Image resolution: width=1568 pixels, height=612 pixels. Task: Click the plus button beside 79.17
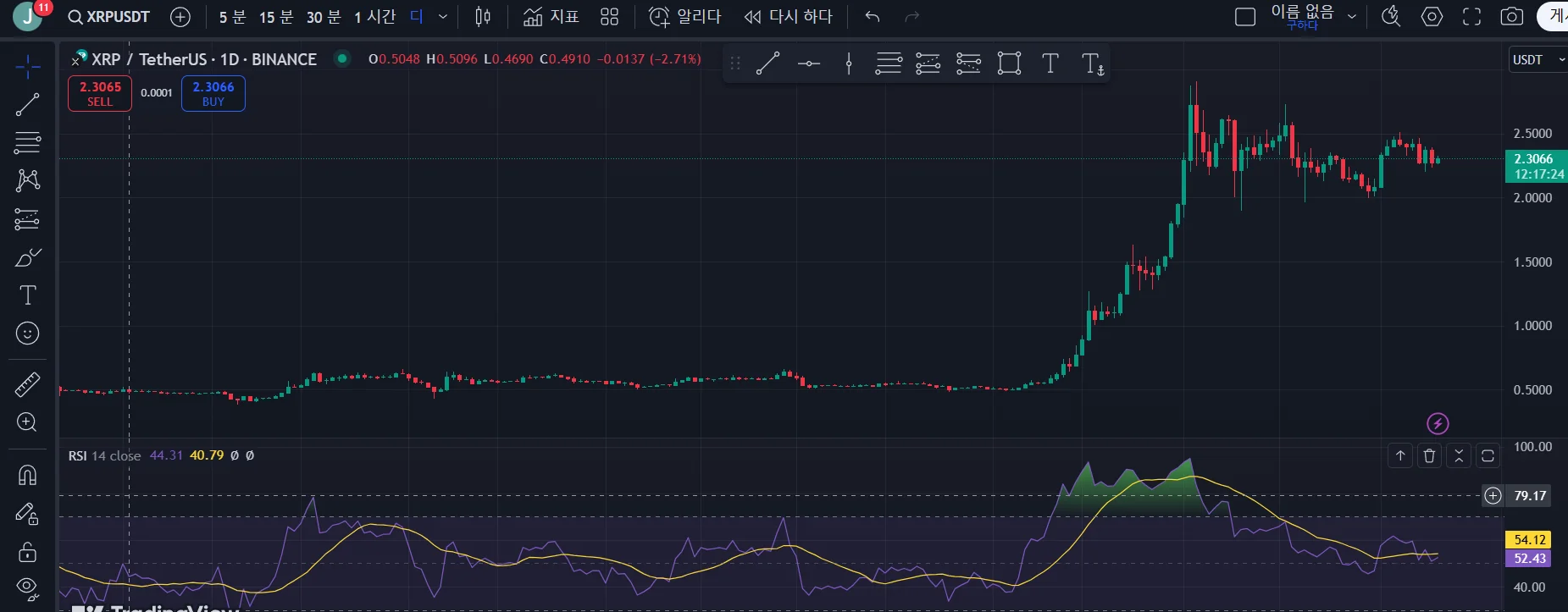pos(1493,496)
